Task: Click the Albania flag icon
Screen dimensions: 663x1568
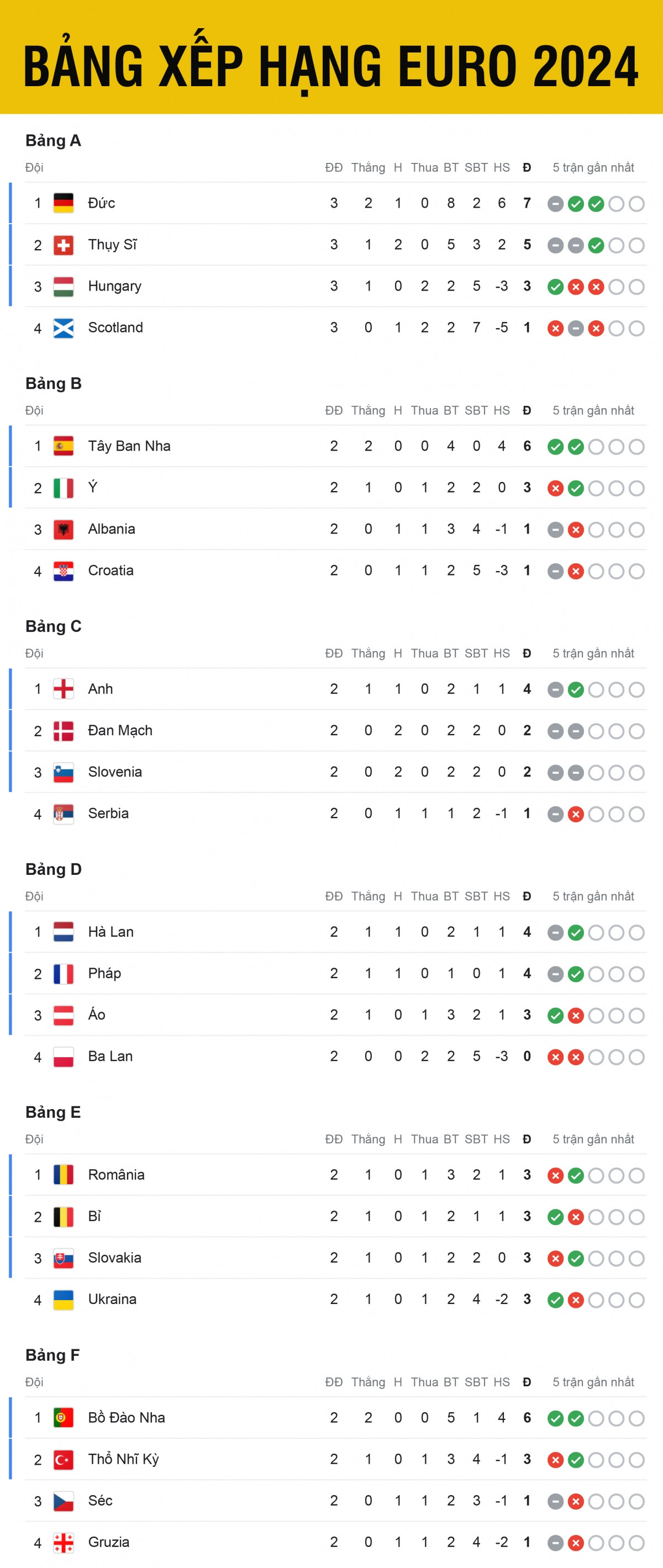Action: 64,529
